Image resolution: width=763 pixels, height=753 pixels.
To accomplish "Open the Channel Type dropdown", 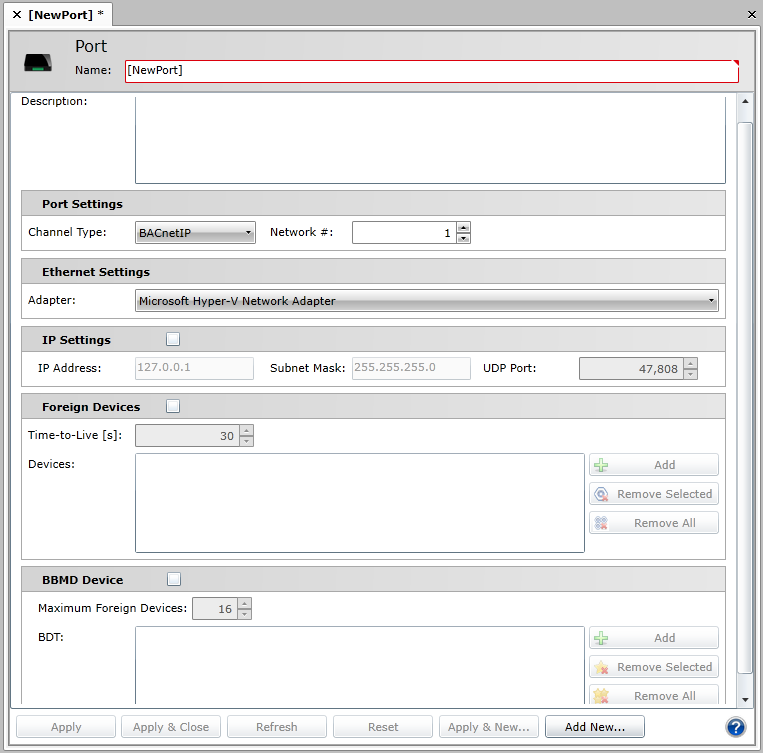I will click(x=195, y=233).
